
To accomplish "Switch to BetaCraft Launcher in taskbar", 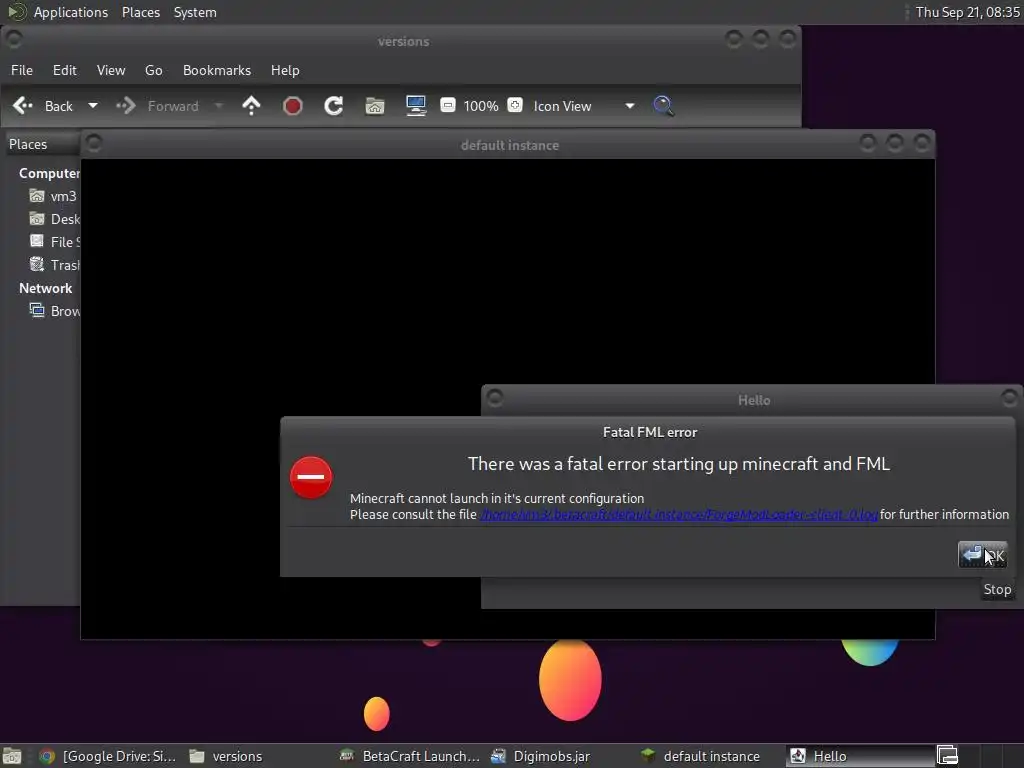I will click(409, 756).
